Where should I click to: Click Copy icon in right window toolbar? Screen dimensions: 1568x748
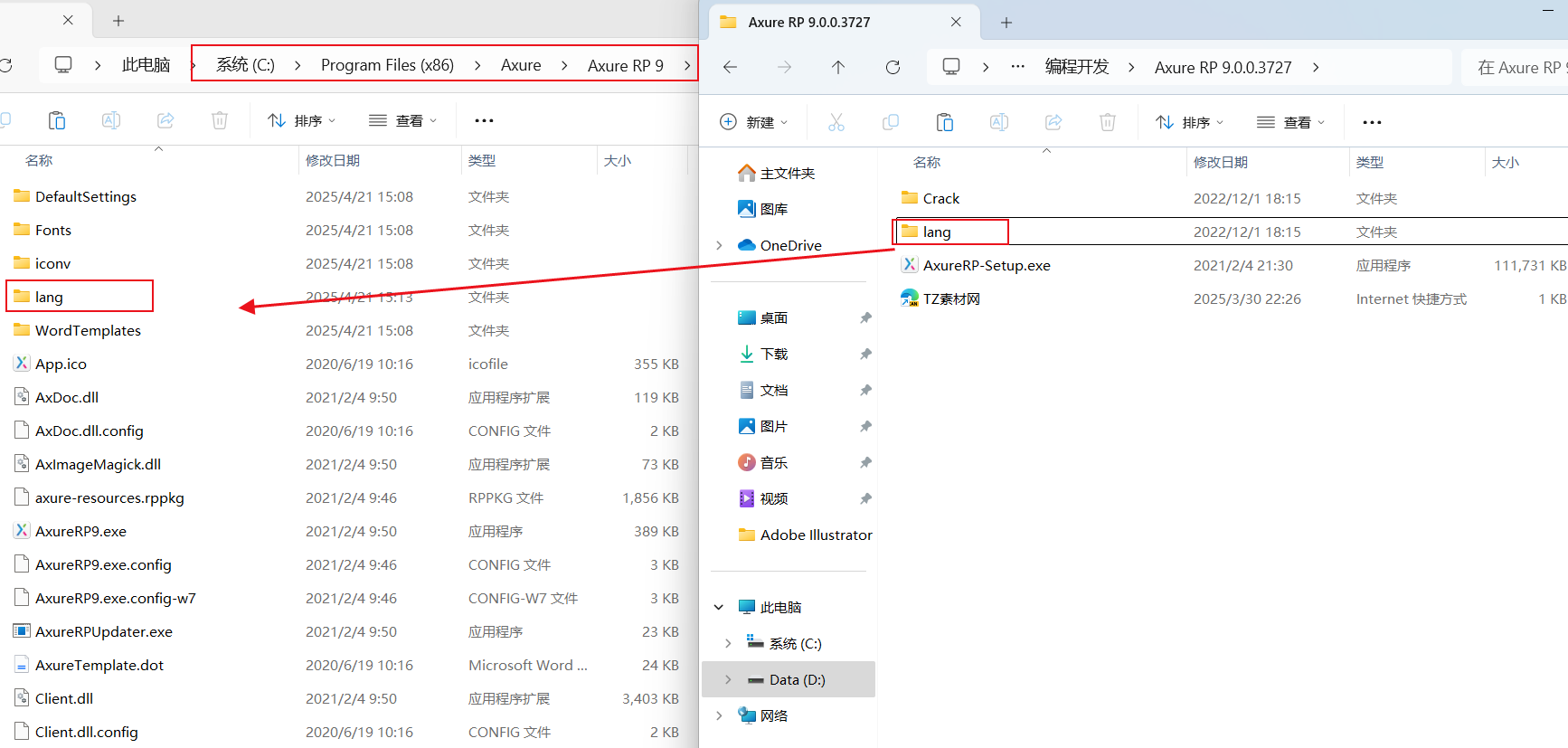pyautogui.click(x=891, y=122)
